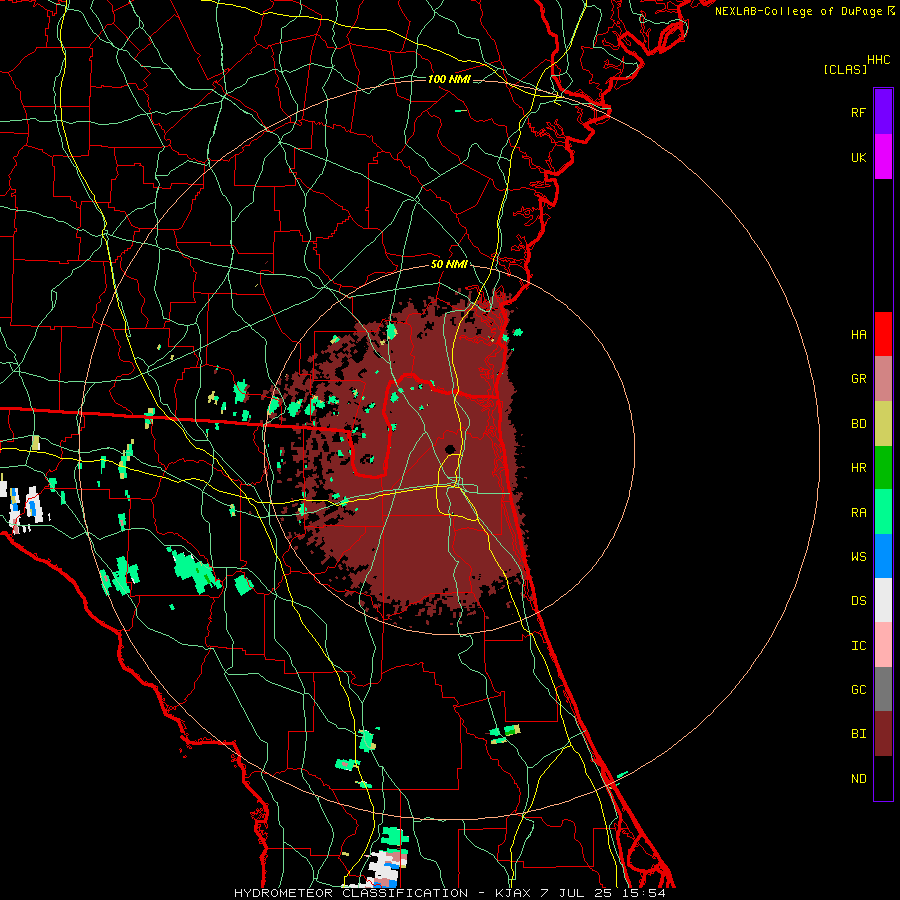
Task: Click the HA red legend swatch
Action: point(883,334)
